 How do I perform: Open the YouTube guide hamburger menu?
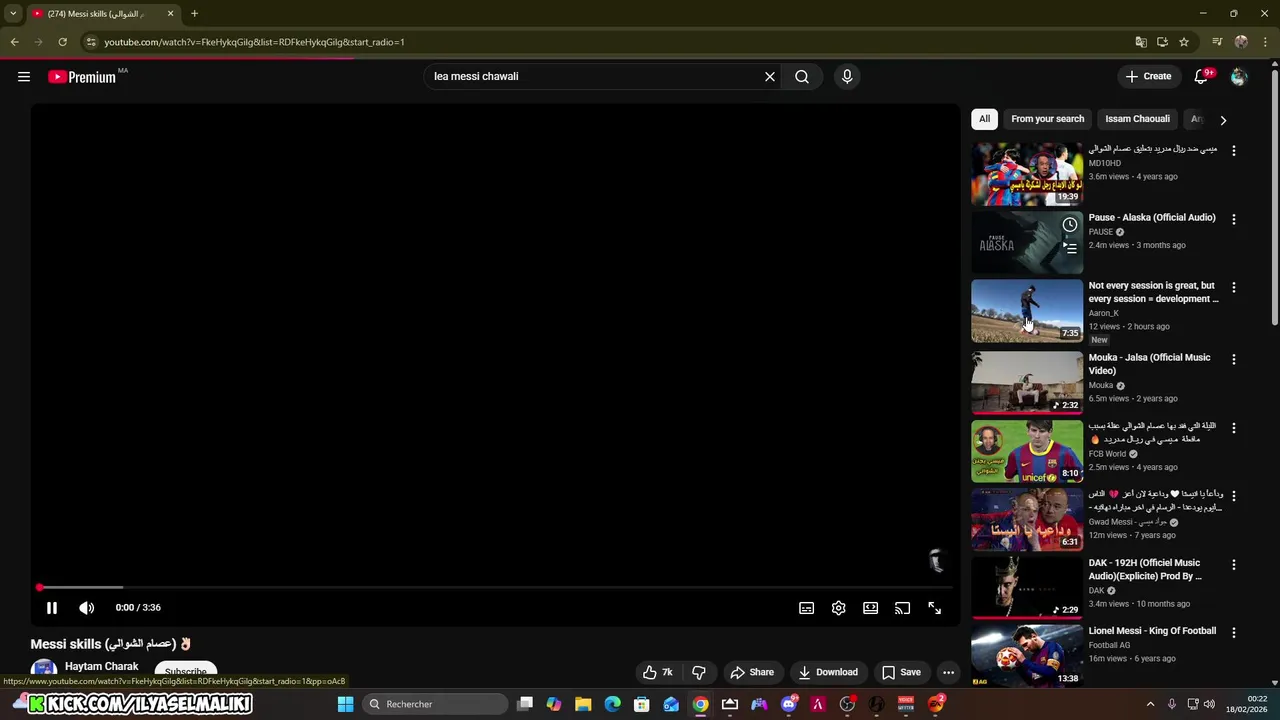(24, 77)
